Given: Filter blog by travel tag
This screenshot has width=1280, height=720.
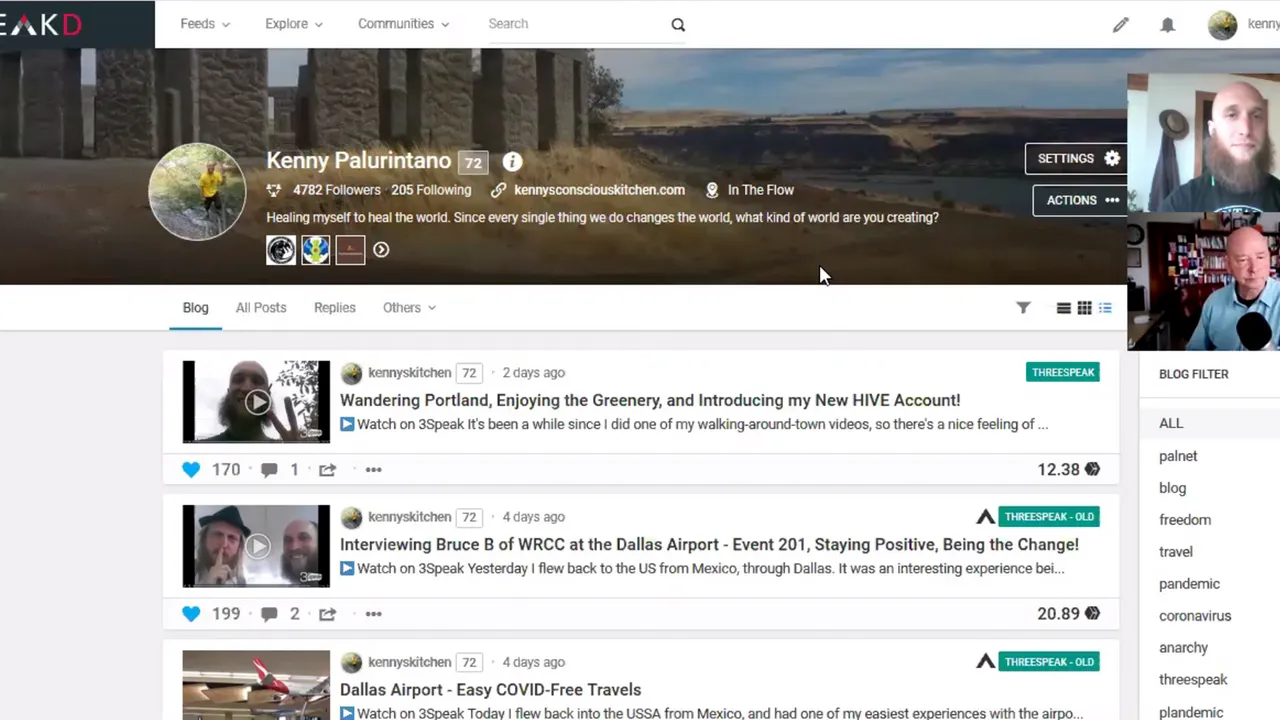Looking at the screenshot, I should [1176, 552].
